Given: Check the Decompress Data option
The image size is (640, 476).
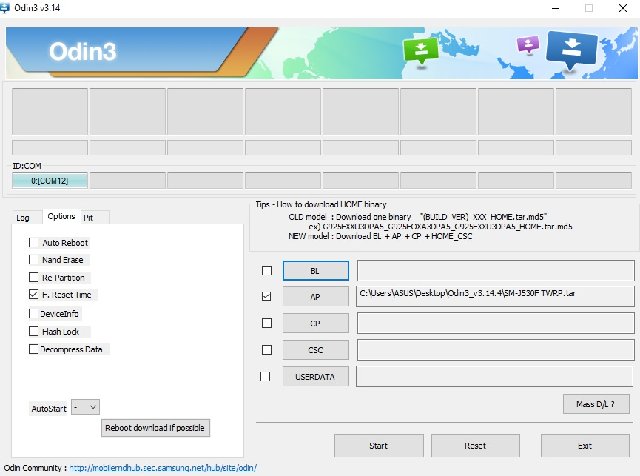Looking at the screenshot, I should 33,349.
